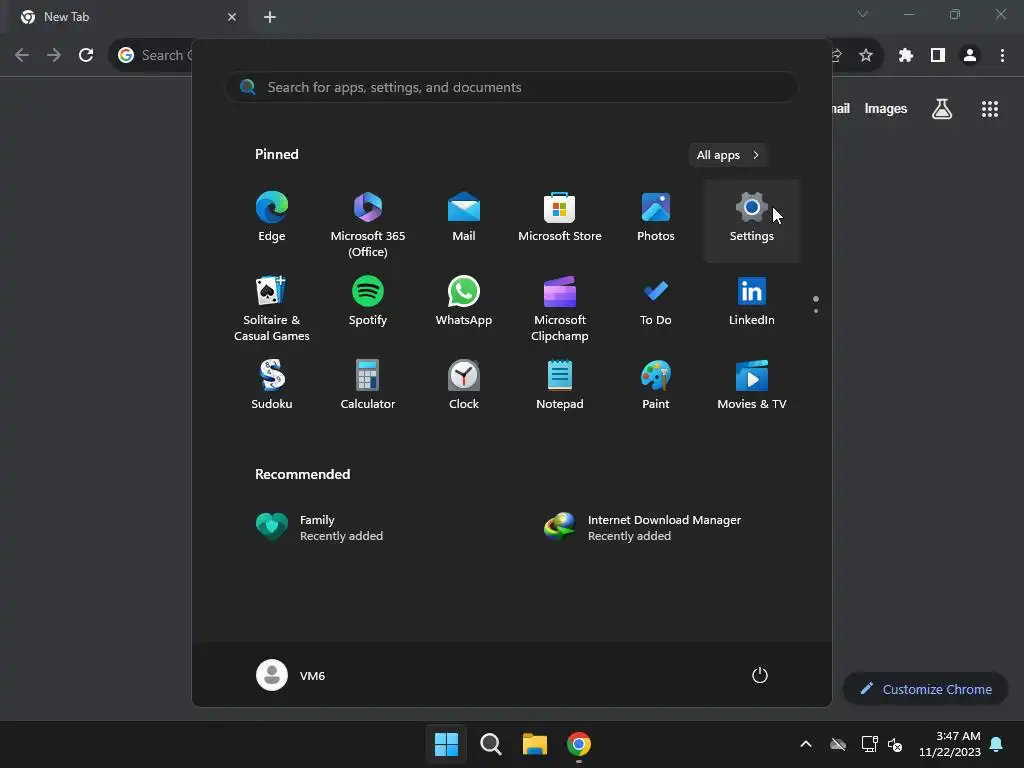The width and height of the screenshot is (1024, 768).
Task: Open the Sudoku game
Action: [x=272, y=385]
